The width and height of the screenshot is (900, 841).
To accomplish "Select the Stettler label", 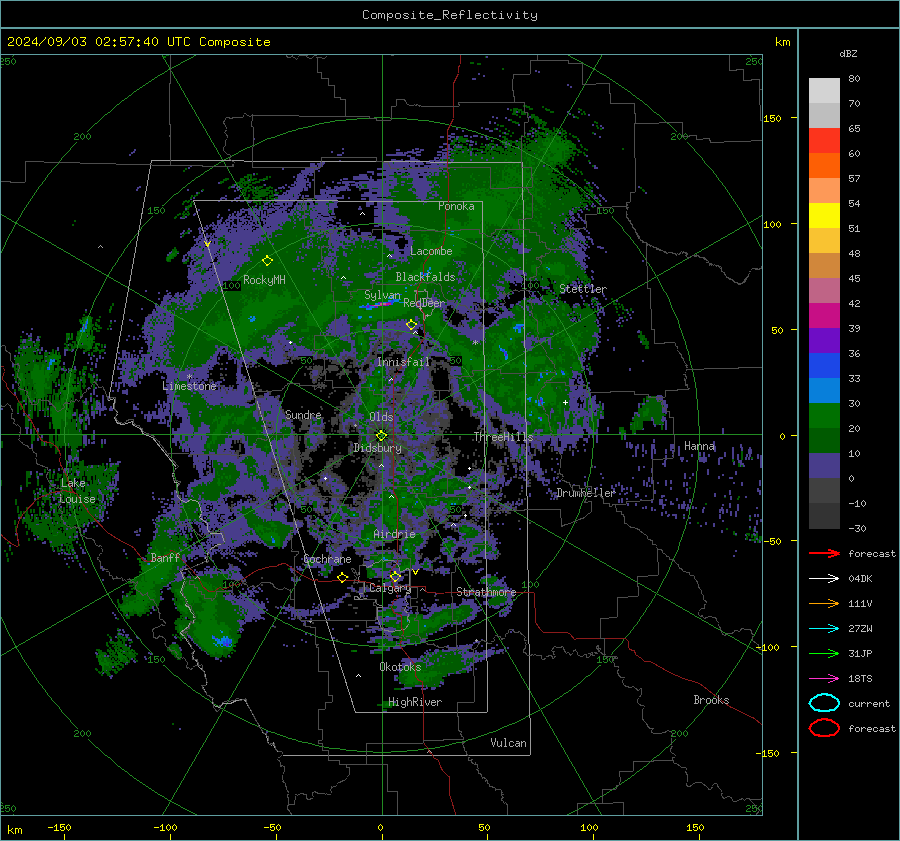I will pyautogui.click(x=583, y=289).
